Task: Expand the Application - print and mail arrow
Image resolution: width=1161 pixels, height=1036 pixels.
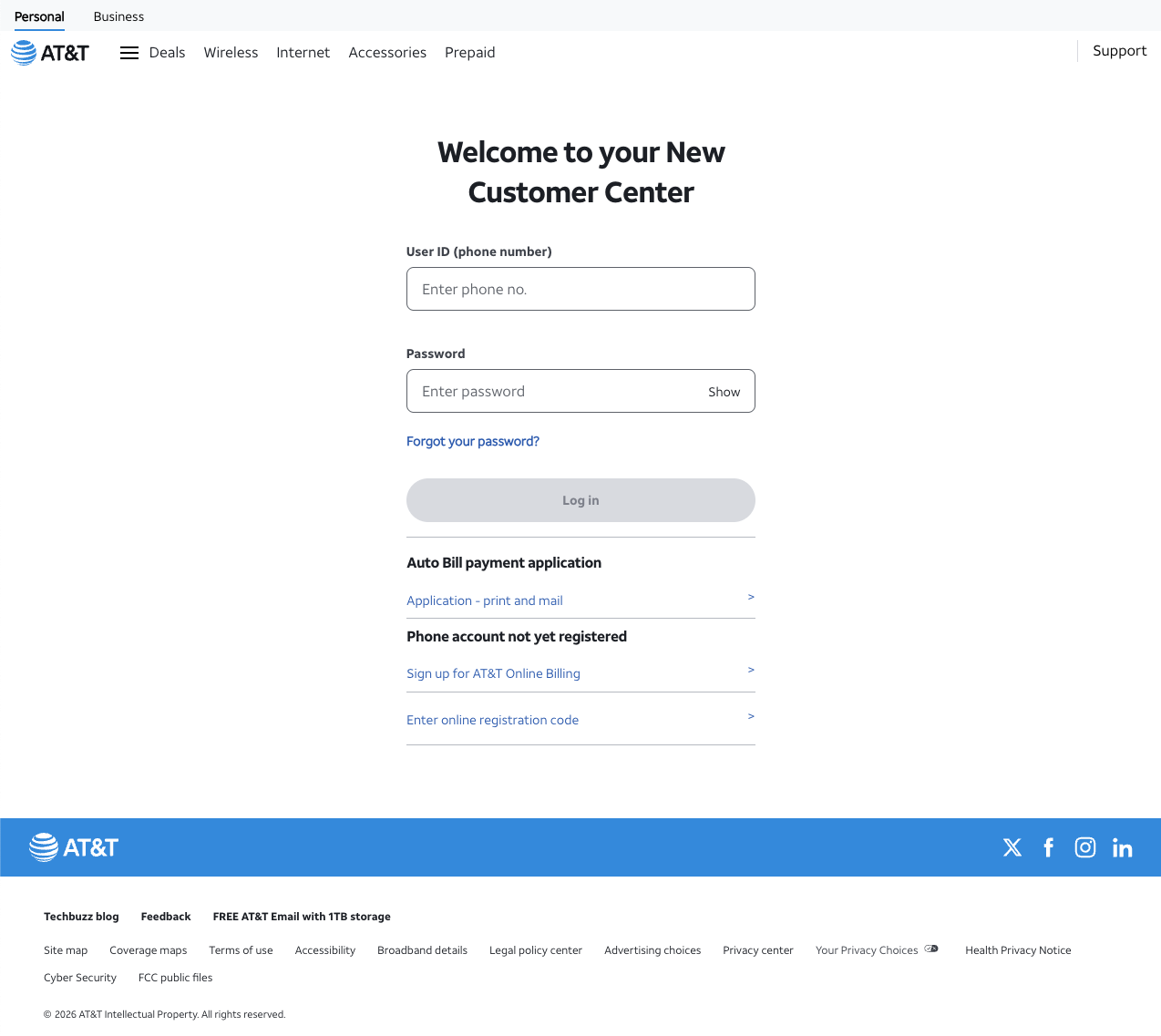Action: click(x=751, y=597)
